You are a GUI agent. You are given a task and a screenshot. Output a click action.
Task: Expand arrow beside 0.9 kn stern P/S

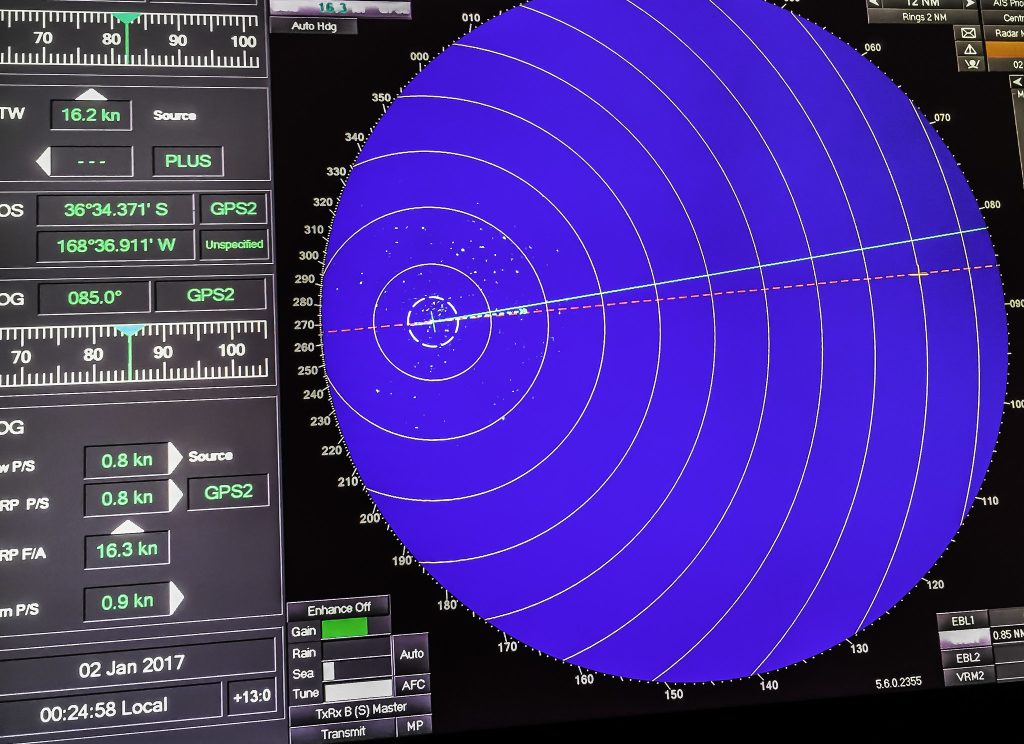coord(176,598)
